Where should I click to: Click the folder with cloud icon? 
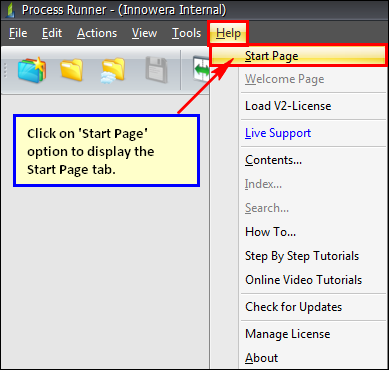[113, 70]
